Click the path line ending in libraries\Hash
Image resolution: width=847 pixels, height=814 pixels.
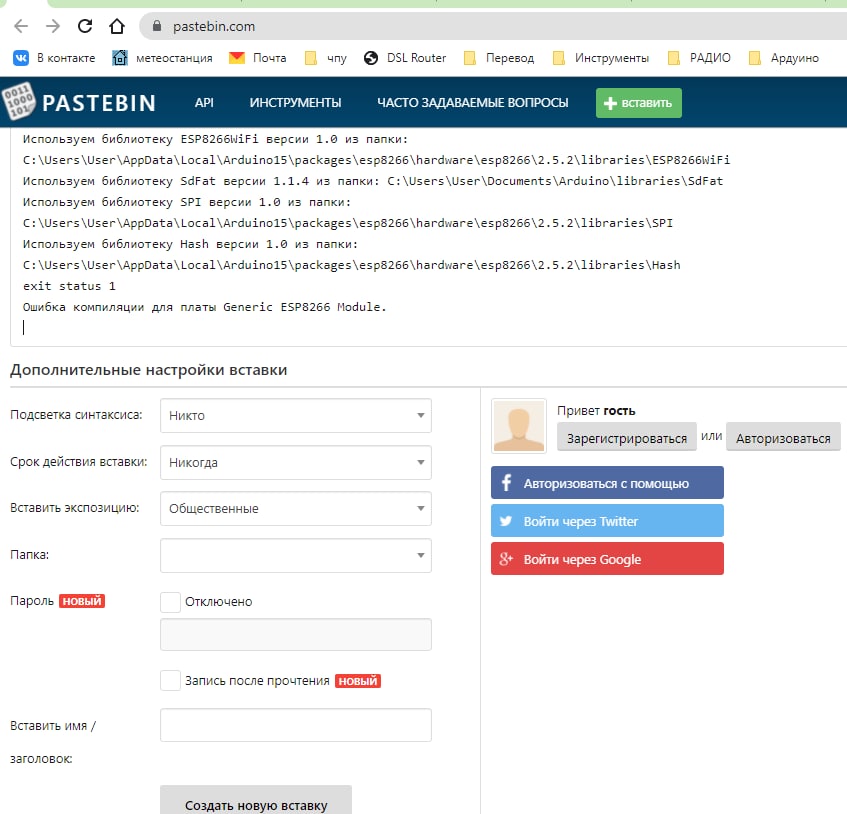pyautogui.click(x=352, y=265)
